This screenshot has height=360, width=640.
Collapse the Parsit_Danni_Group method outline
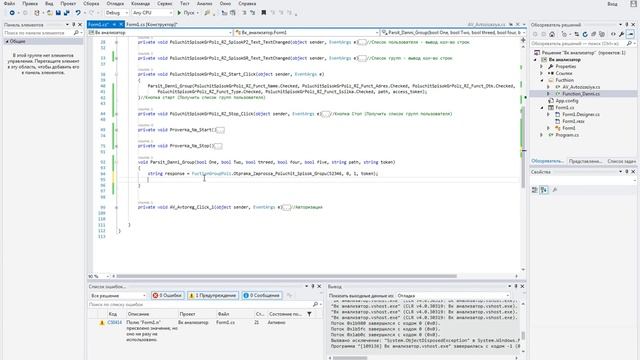116,162
